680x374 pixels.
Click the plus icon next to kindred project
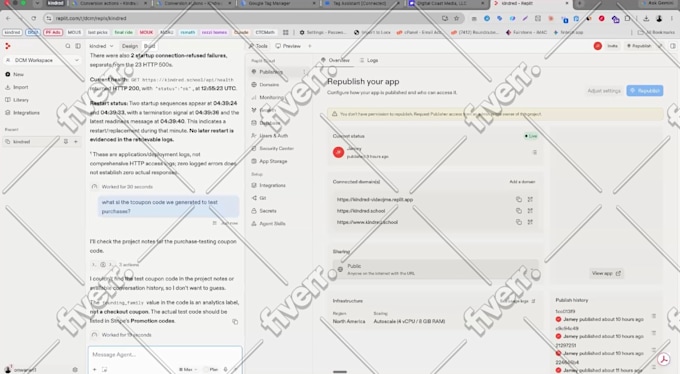click(x=76, y=142)
